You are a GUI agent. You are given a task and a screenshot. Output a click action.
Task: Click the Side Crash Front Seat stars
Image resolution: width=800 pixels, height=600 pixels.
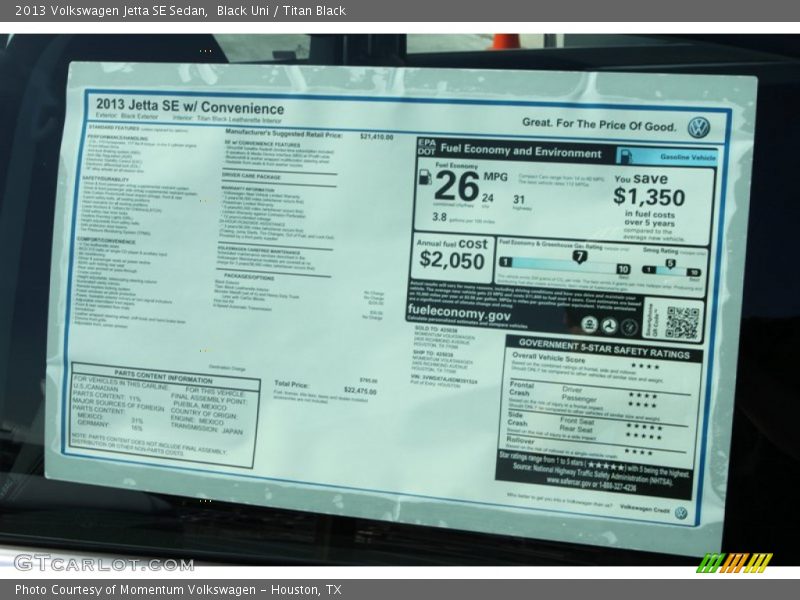pos(644,427)
